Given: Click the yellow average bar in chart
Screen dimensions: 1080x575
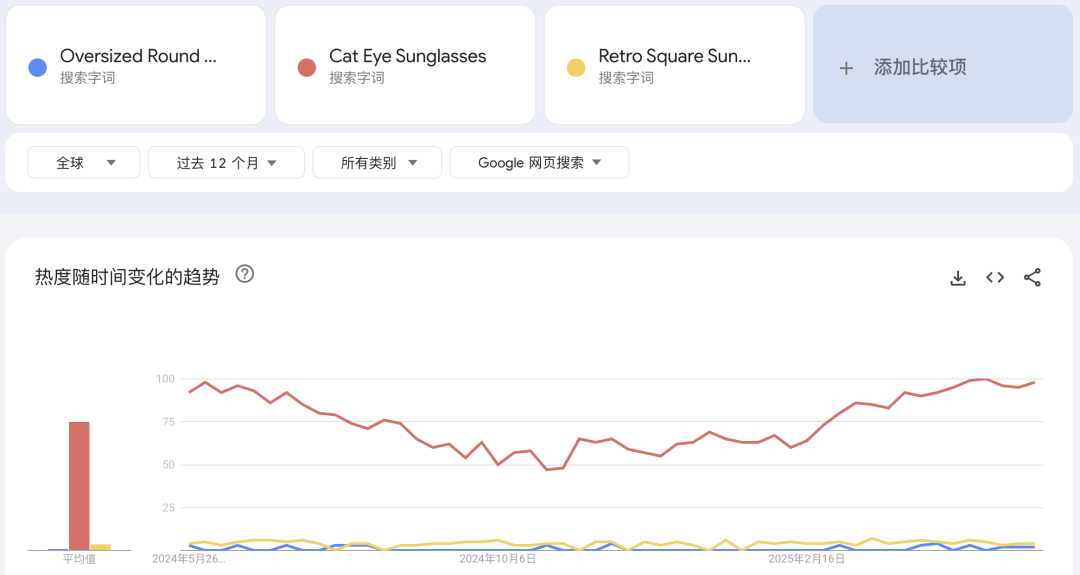Looking at the screenshot, I should point(100,547).
